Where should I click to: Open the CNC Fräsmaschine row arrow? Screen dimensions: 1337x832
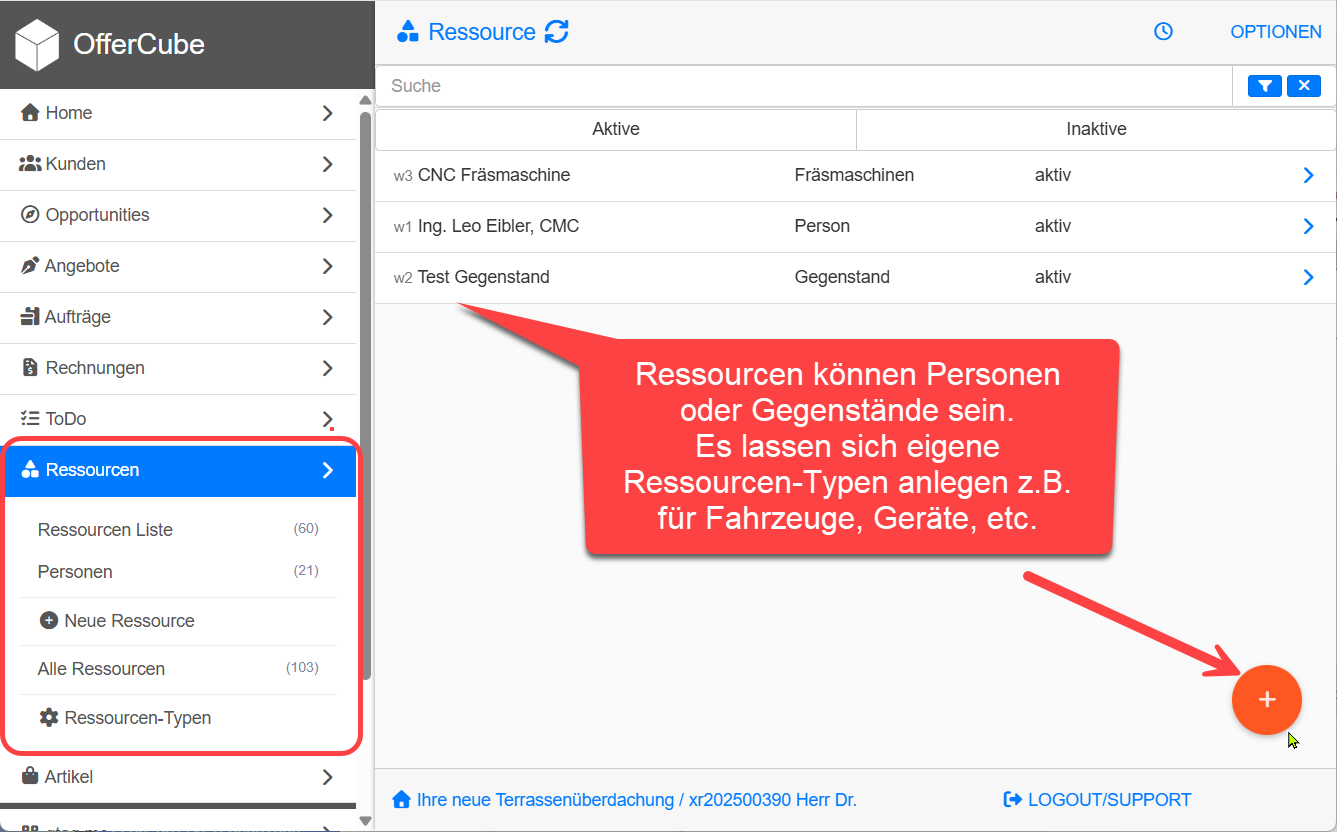tap(1308, 176)
